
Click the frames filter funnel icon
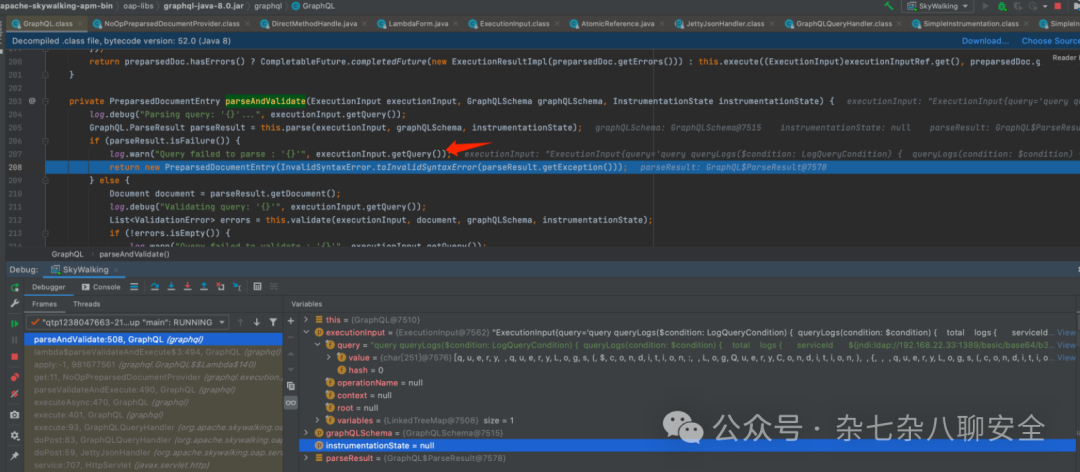[x=273, y=322]
